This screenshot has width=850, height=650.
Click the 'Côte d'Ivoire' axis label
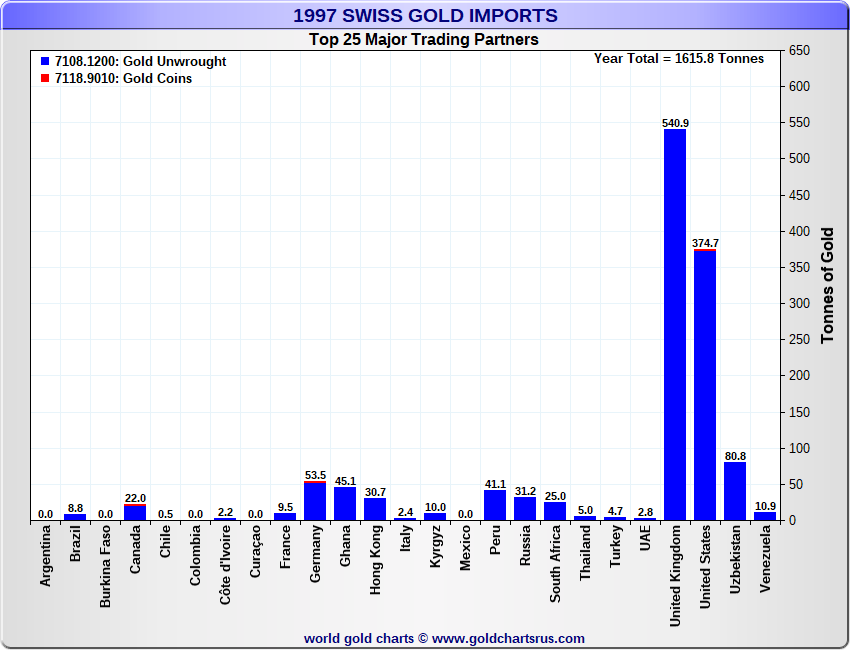pyautogui.click(x=225, y=565)
